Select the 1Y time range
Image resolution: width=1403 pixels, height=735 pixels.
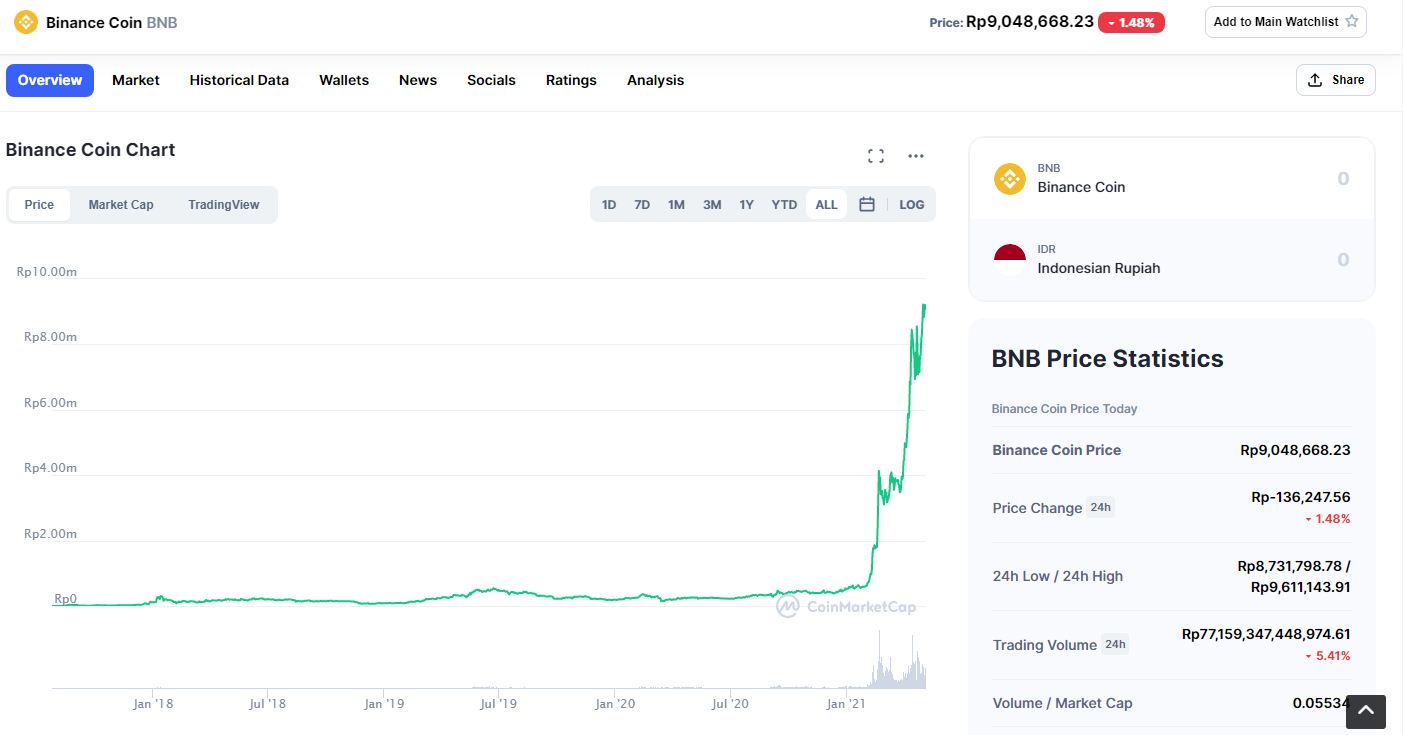click(746, 204)
